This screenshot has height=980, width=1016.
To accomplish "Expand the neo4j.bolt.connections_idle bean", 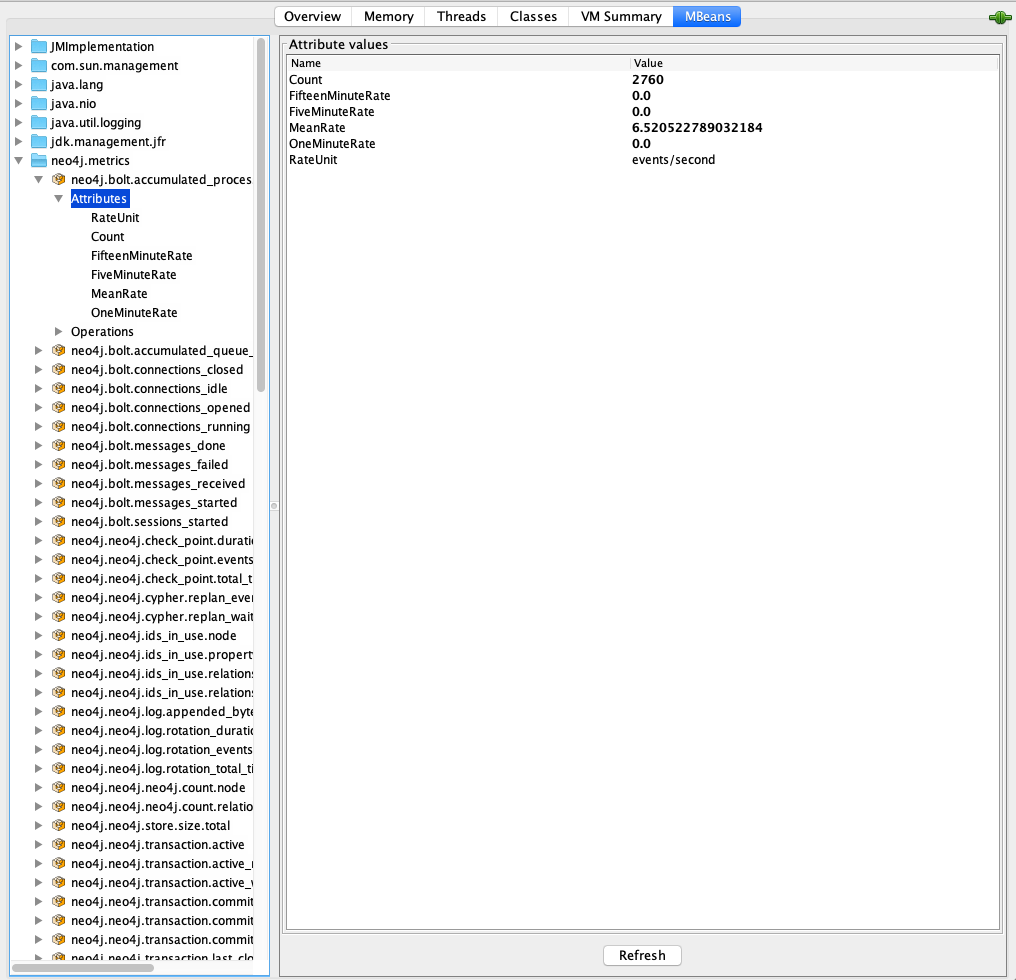I will tap(39, 389).
